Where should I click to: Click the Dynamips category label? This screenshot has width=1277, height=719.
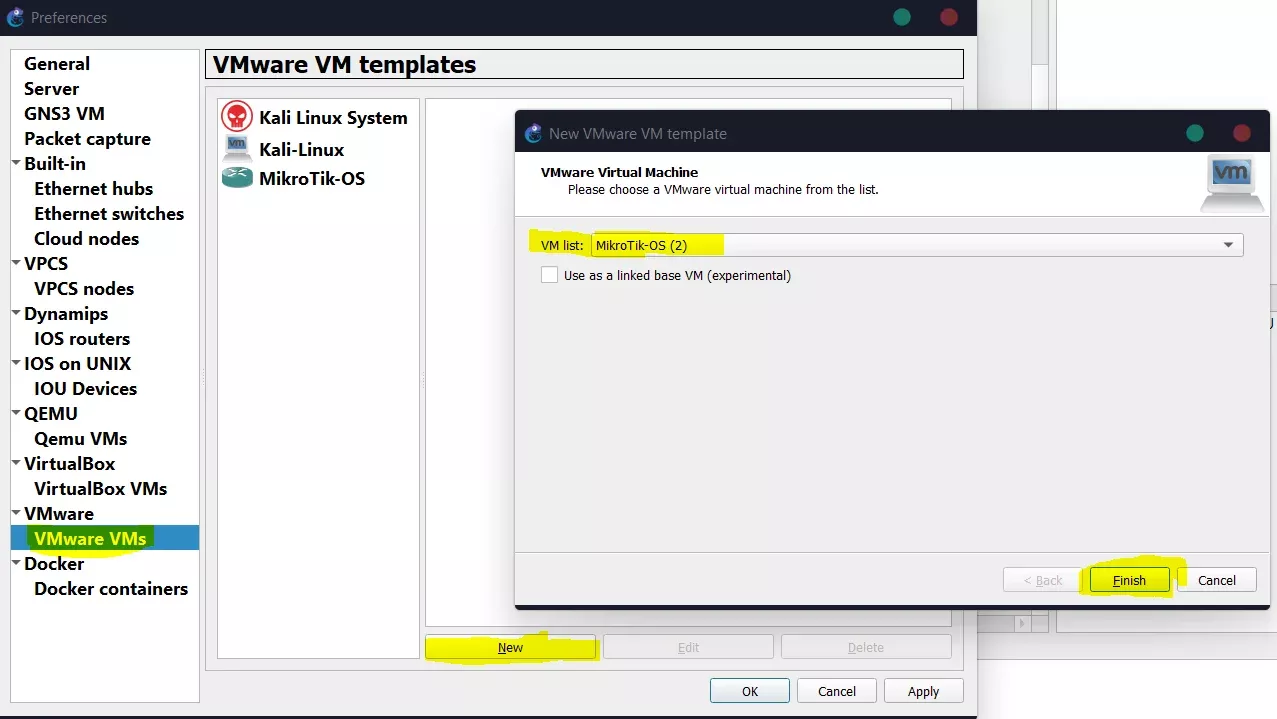click(x=66, y=314)
